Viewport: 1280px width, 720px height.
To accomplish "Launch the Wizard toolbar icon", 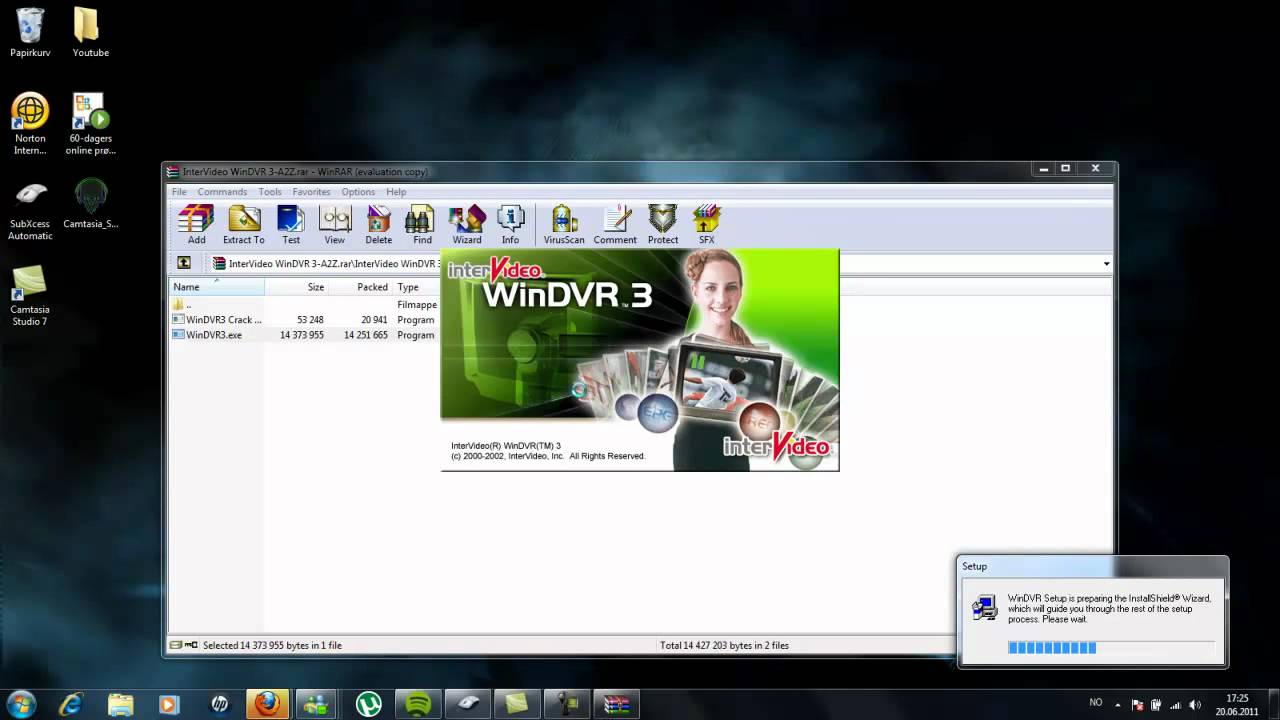I will pyautogui.click(x=467, y=225).
